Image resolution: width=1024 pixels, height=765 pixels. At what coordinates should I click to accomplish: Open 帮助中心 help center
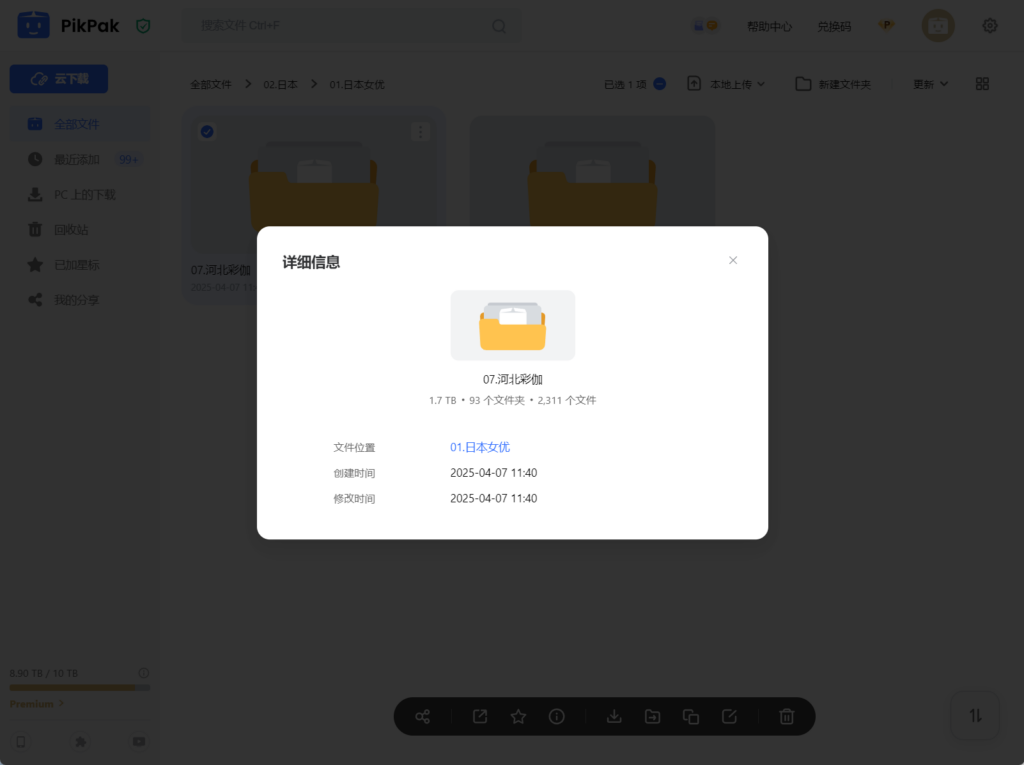coord(769,27)
